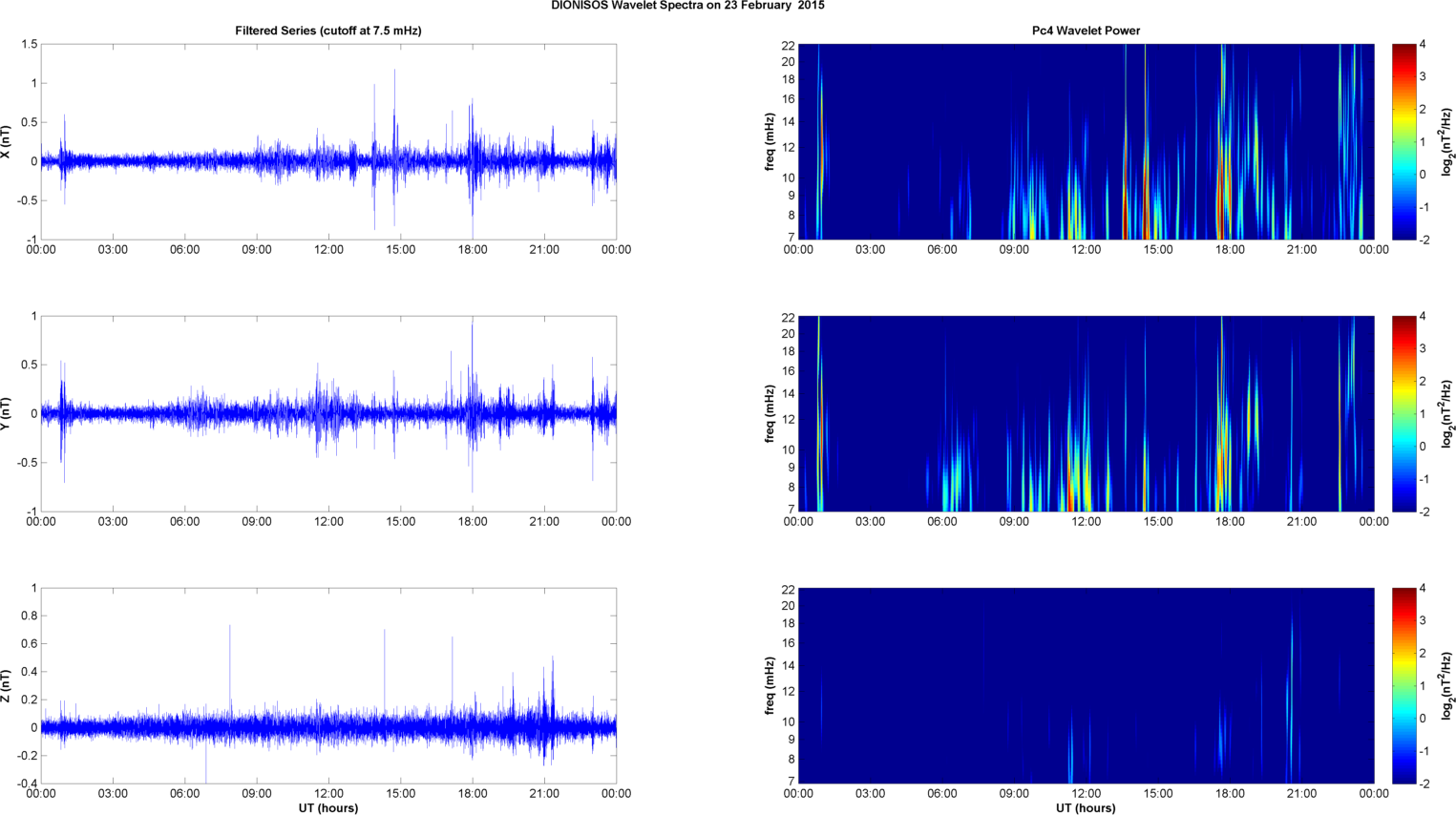Image resolution: width=1456 pixels, height=815 pixels.
Task: Click the Z (nT) filtered time series plot
Action: [328, 685]
